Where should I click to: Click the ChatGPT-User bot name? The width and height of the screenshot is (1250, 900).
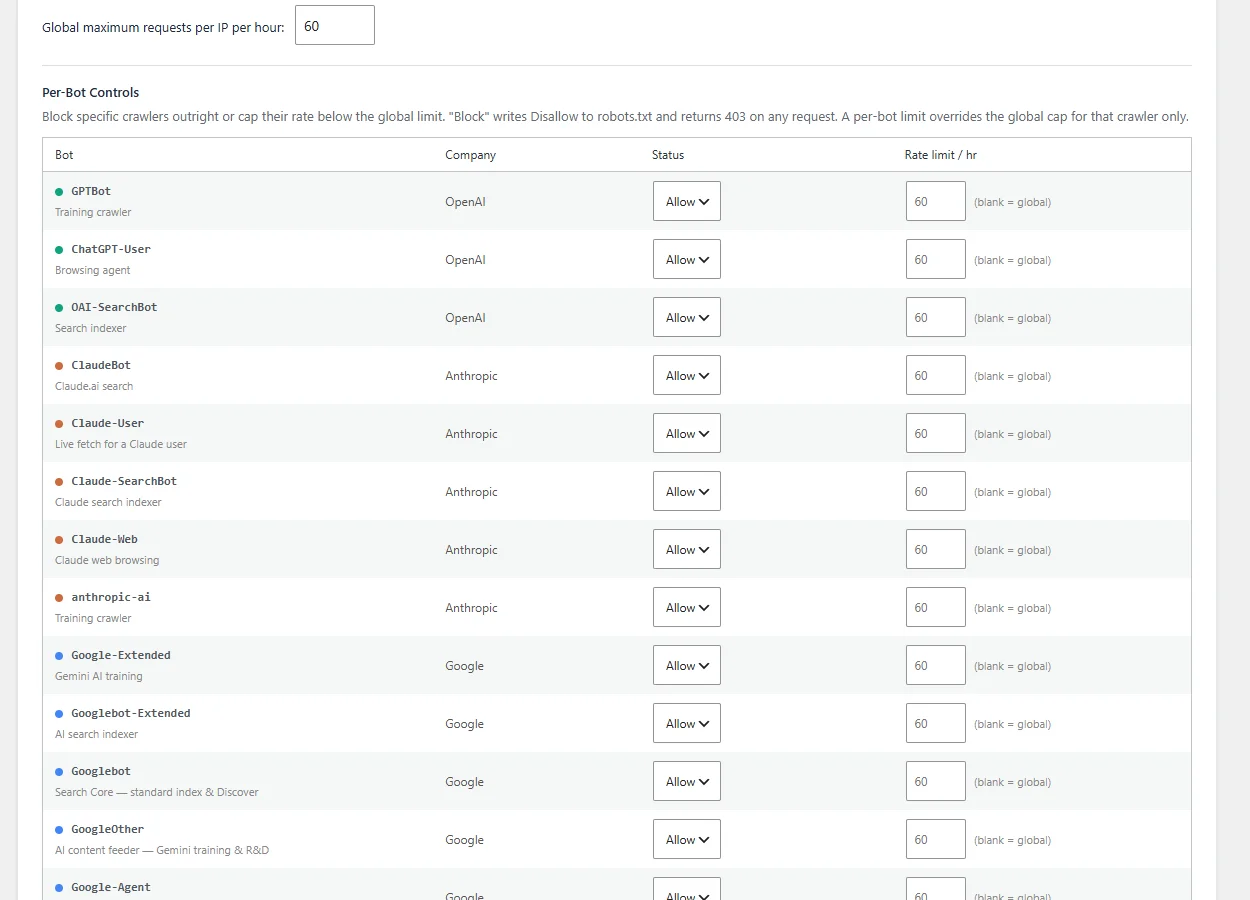111,249
